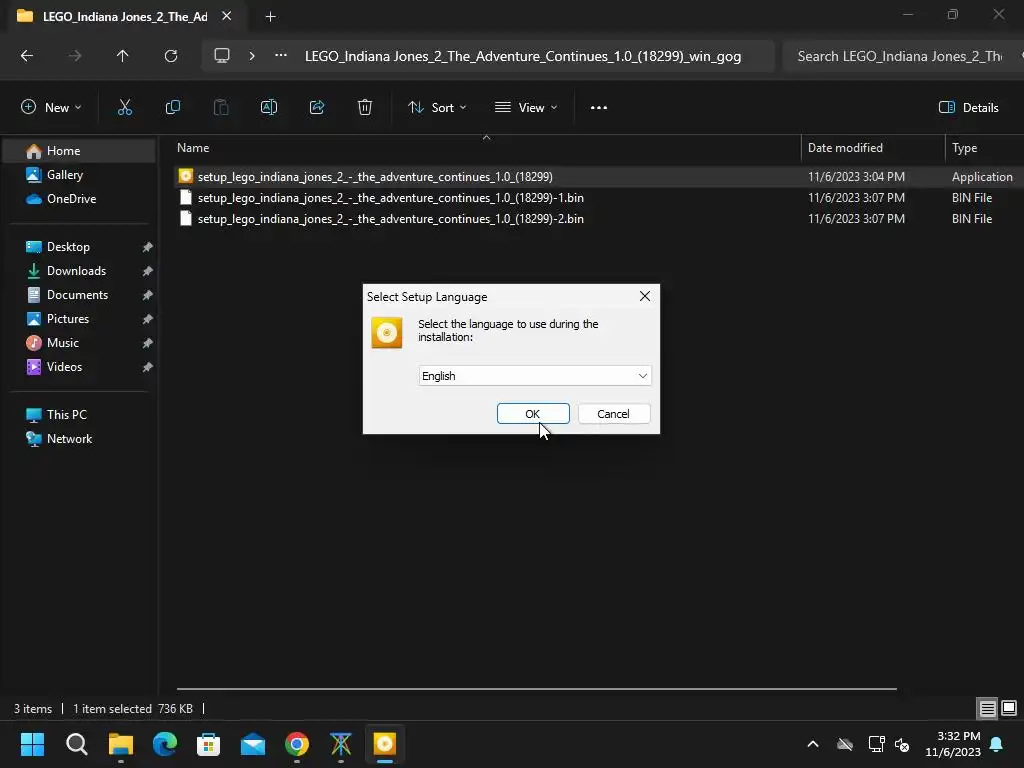Open the Mail app from the taskbar
This screenshot has width=1024, height=768.
253,744
